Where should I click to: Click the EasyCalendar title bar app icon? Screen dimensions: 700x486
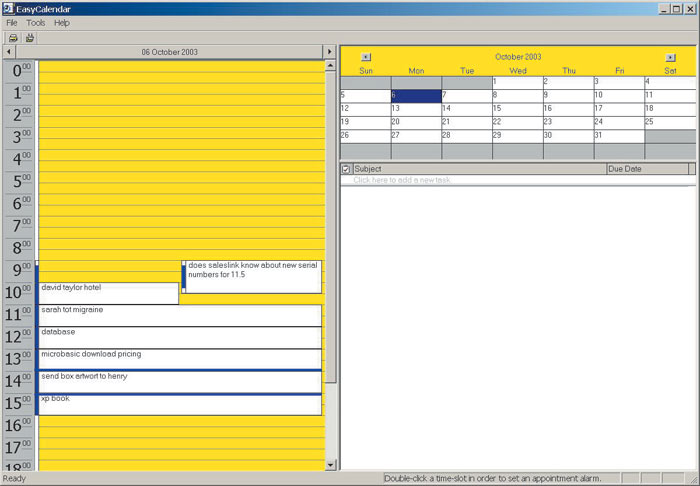click(8, 8)
